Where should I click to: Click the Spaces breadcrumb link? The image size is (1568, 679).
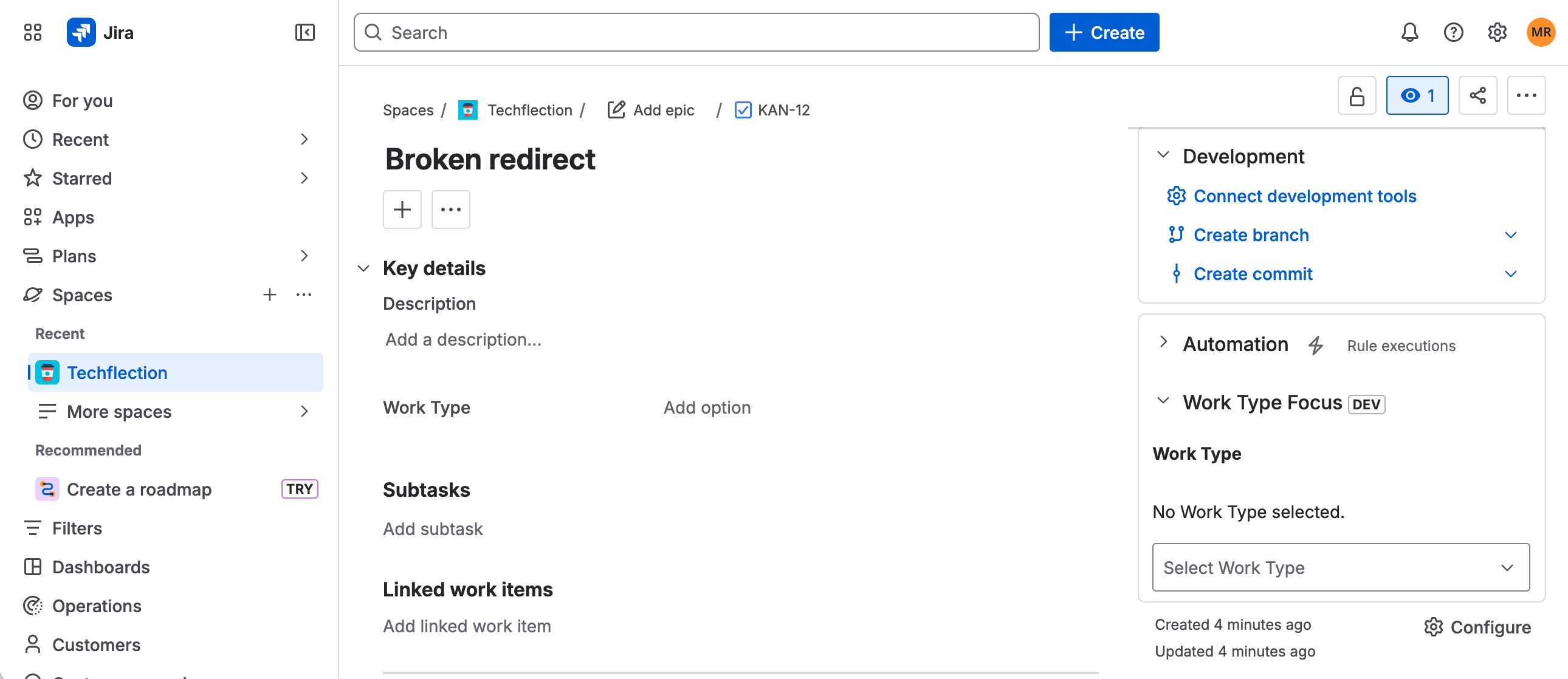408,110
